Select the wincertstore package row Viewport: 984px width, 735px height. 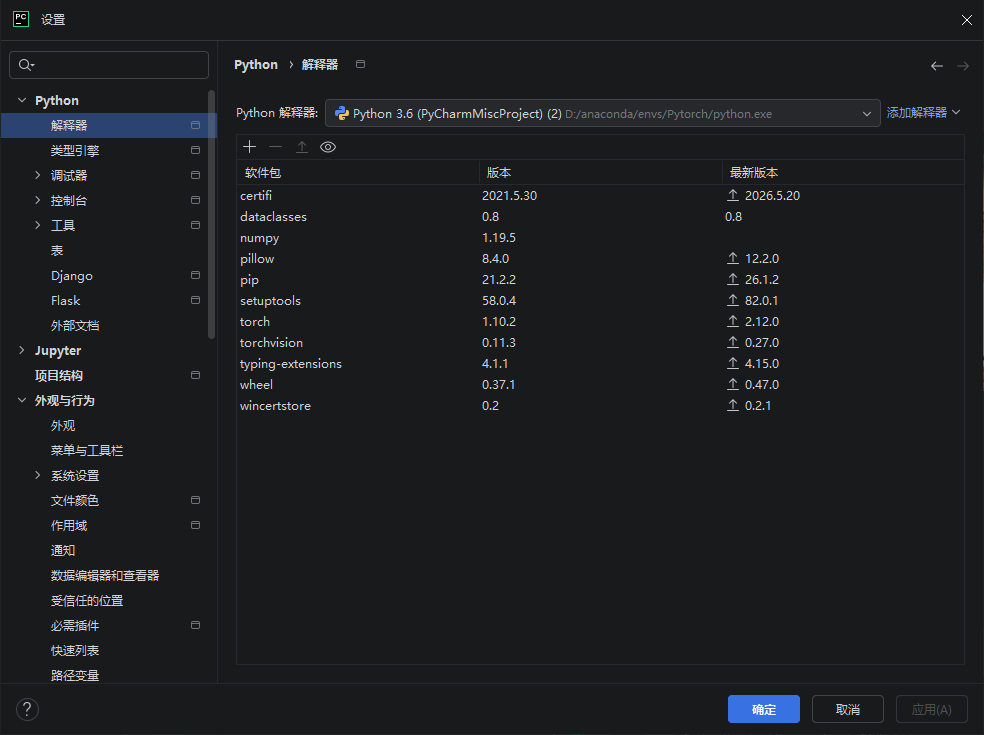click(x=600, y=405)
